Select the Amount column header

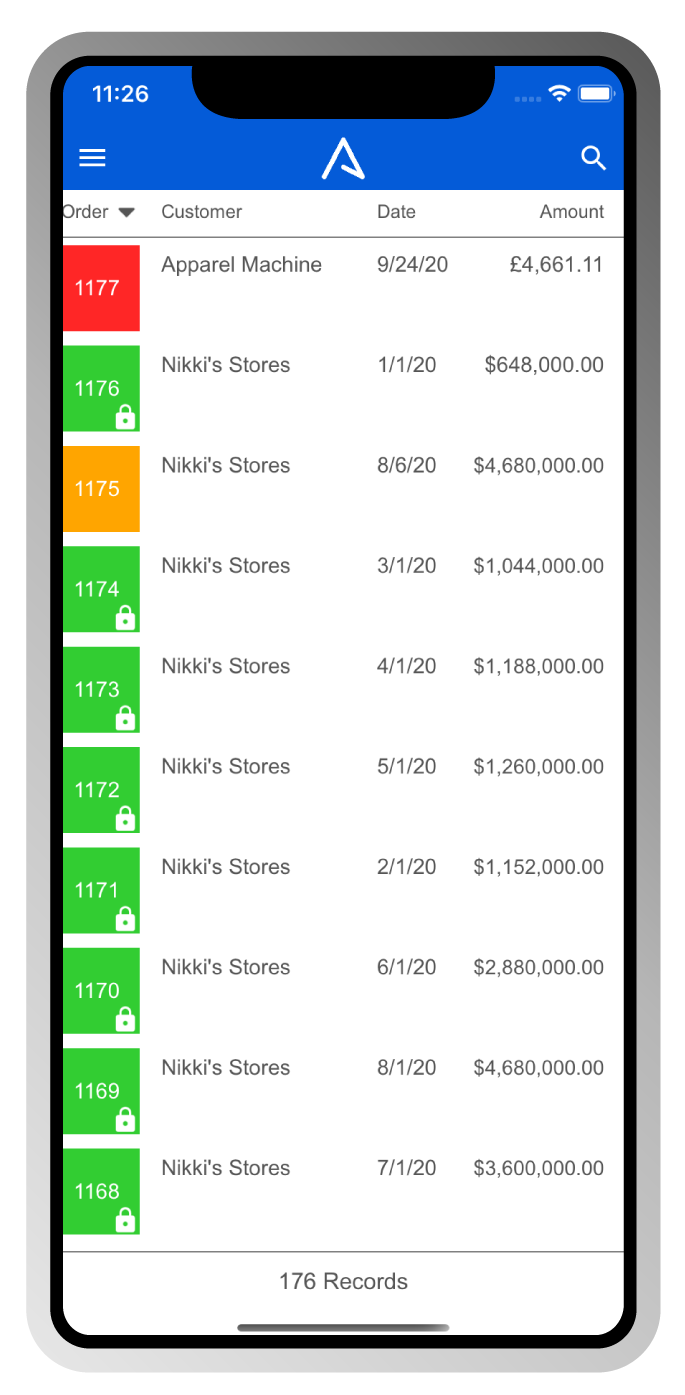point(571,211)
